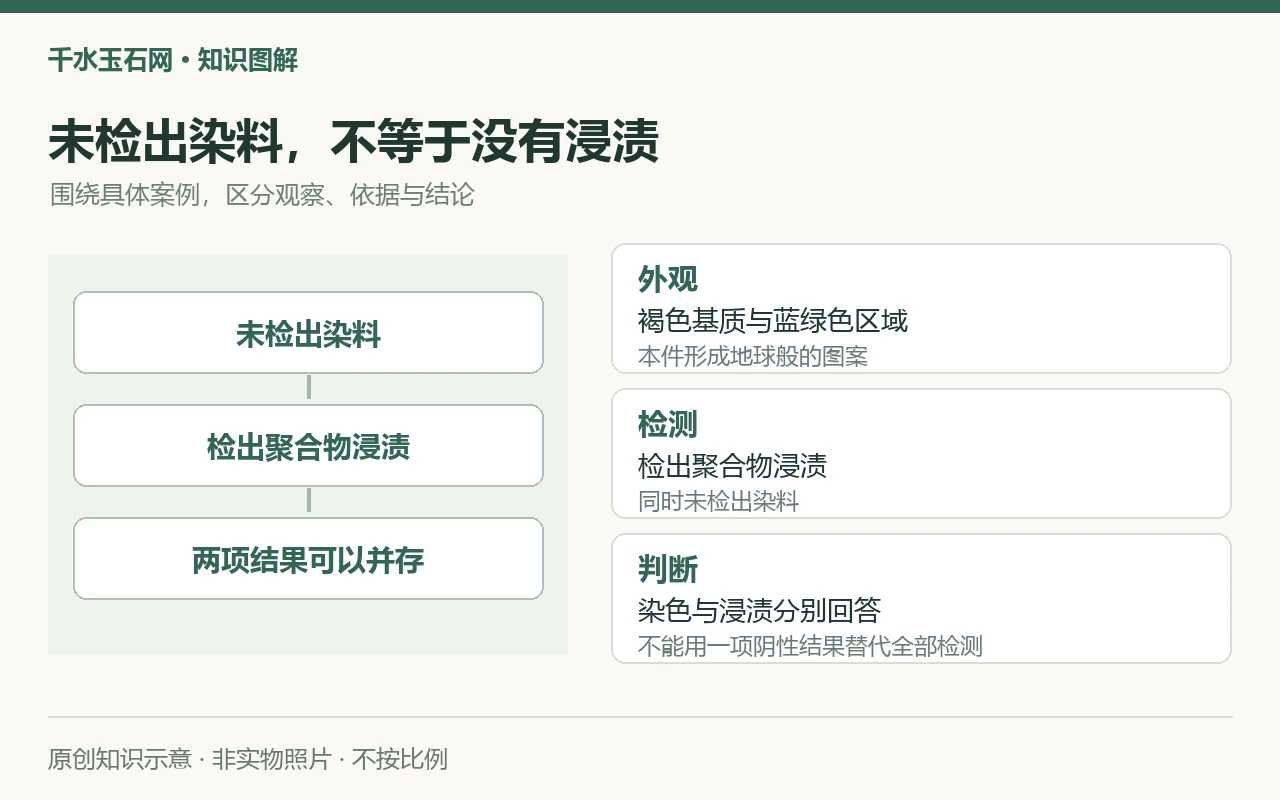Click the caption 不能用一项阴性结果替代全部检测
Screen dimensions: 1280x800
pos(810,646)
